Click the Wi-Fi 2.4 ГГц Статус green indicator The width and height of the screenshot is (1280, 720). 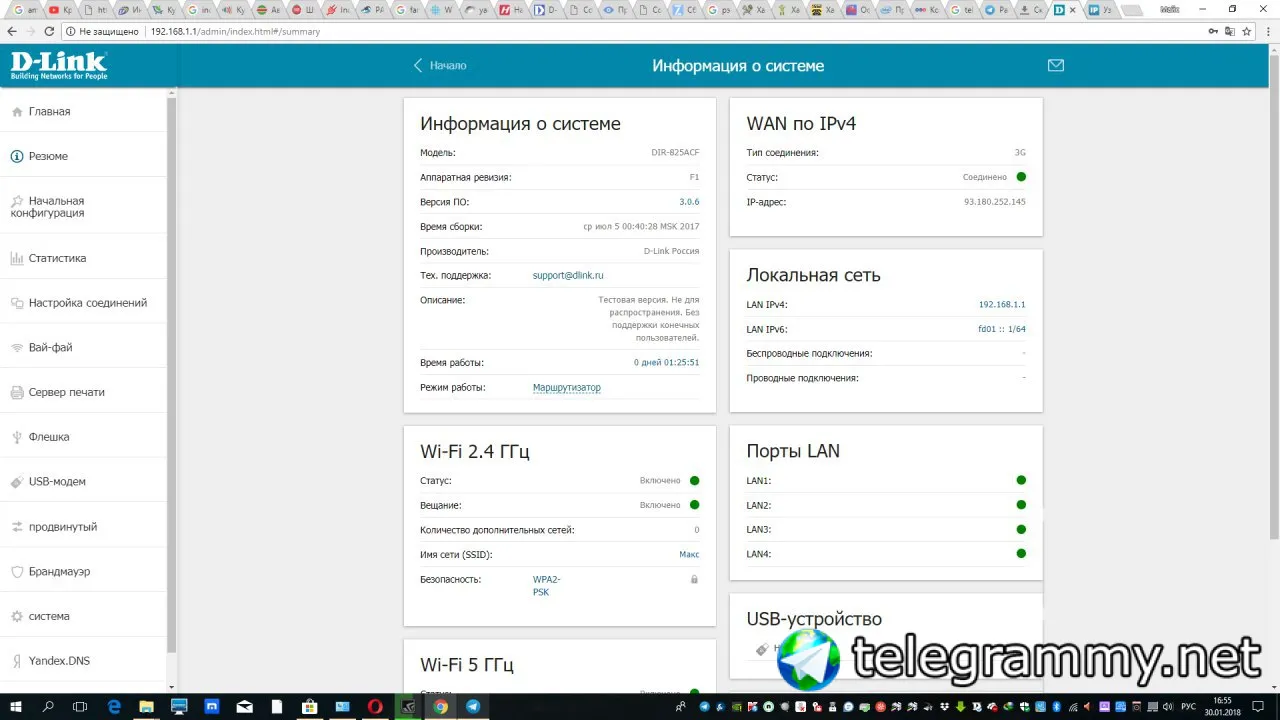click(694, 481)
